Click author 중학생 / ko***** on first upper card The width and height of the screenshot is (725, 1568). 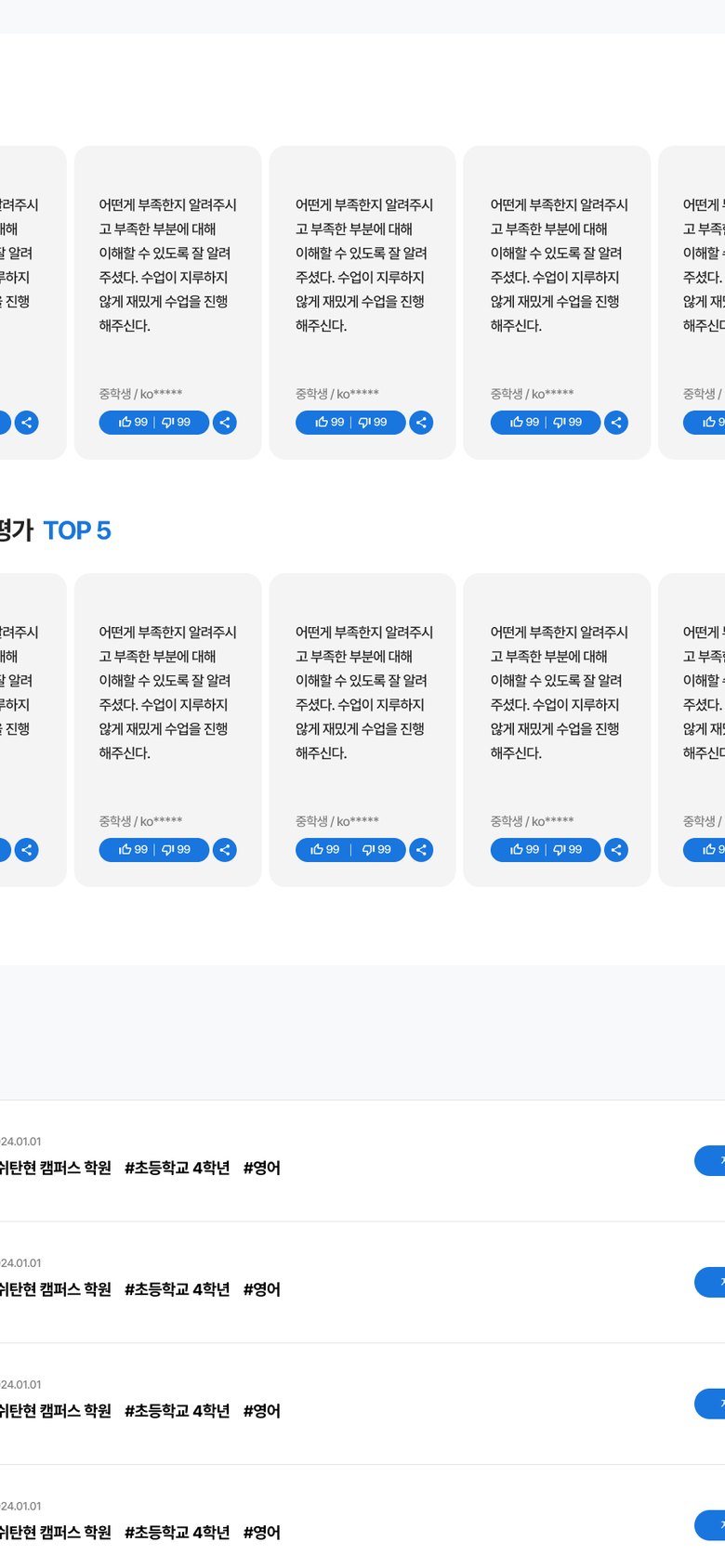pos(140,394)
